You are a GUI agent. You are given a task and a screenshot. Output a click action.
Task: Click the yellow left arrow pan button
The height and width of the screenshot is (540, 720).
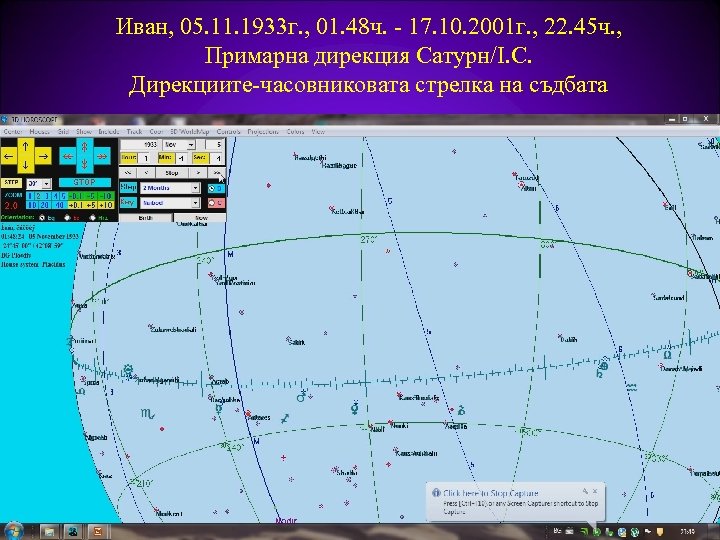click(x=9, y=156)
